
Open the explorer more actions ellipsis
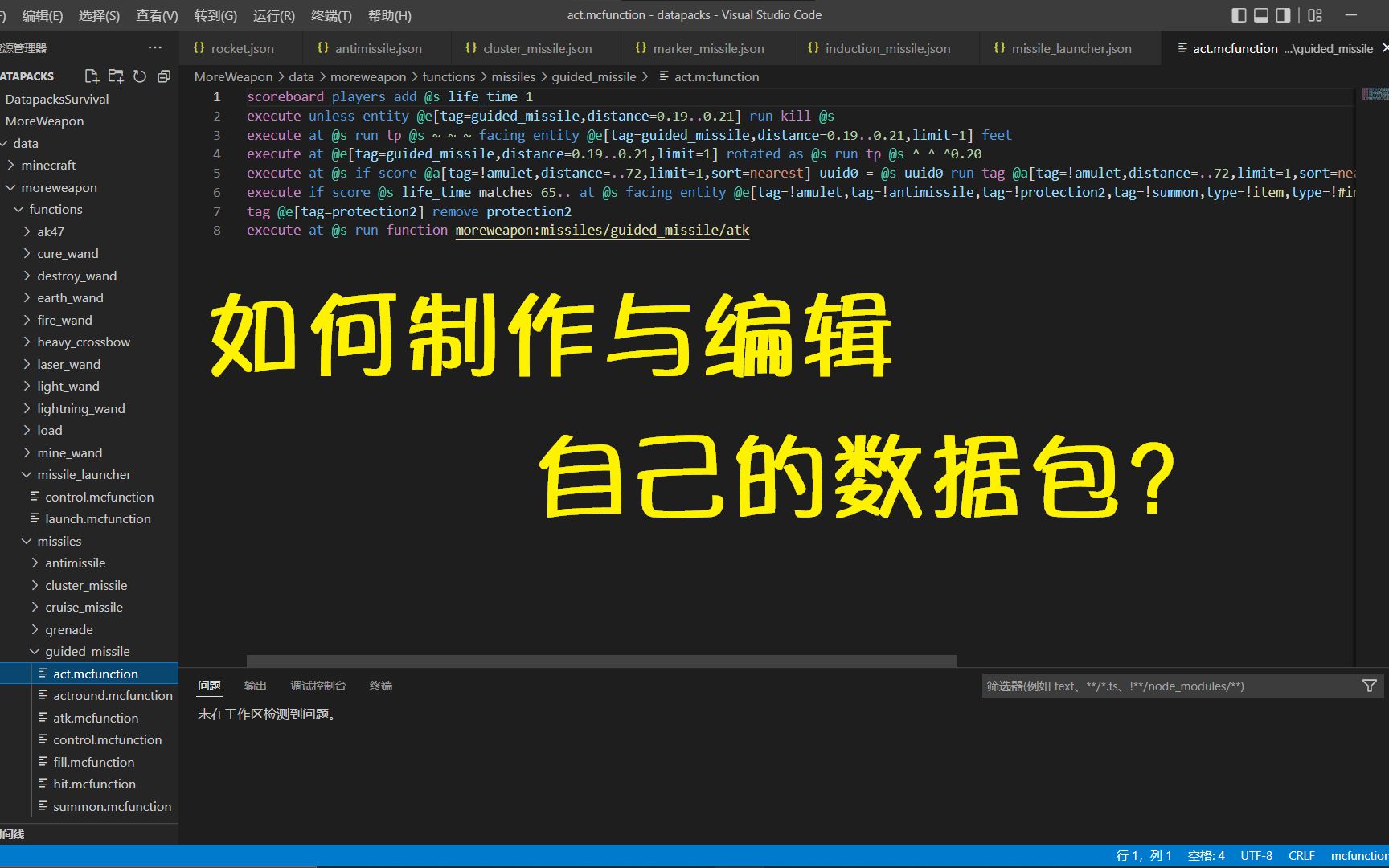pos(155,47)
